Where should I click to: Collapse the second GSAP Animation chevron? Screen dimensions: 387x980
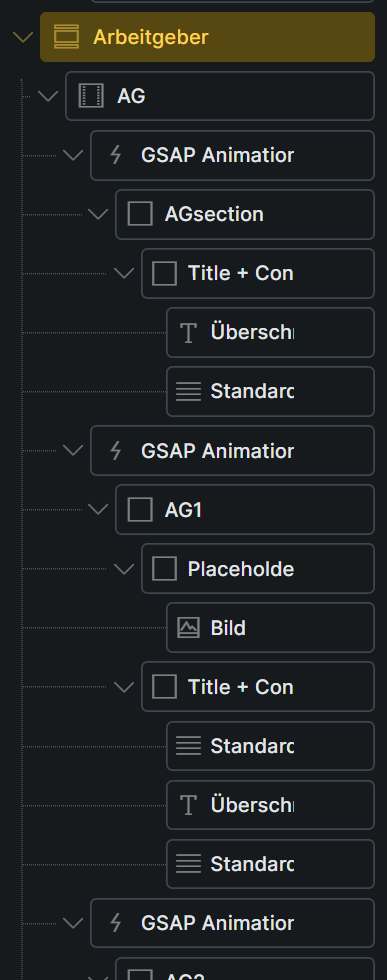(73, 451)
